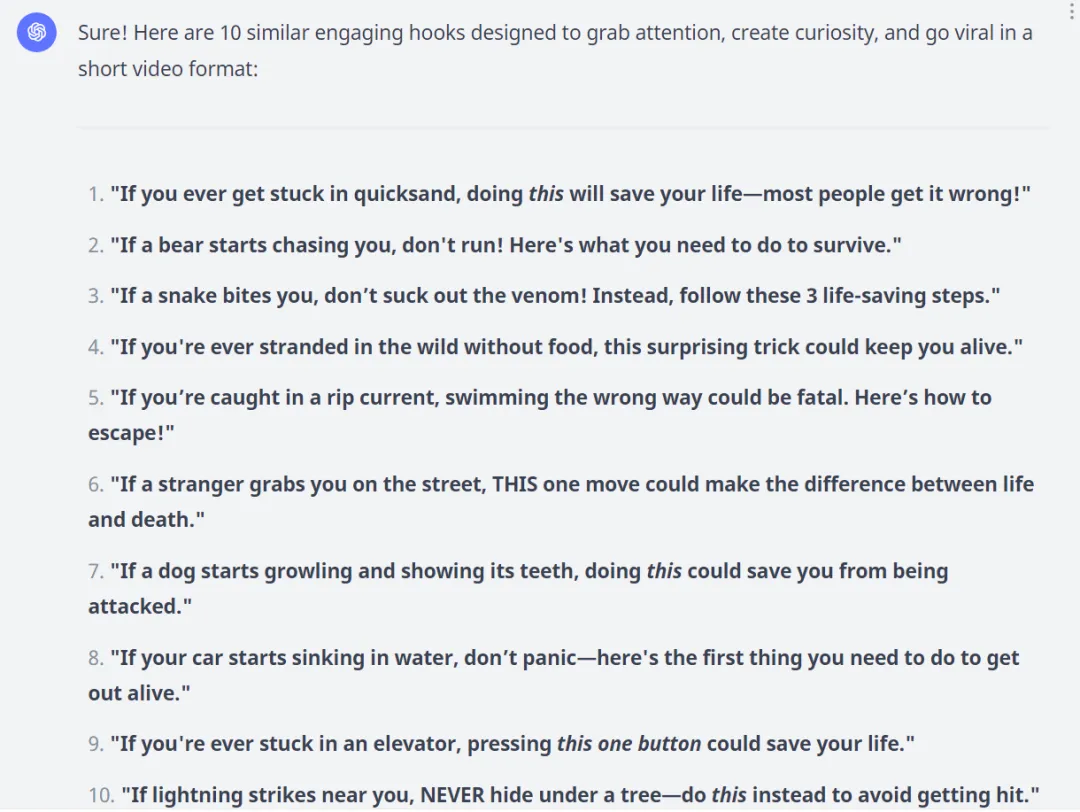
Task: Click the stuck in elevator hook
Action: (512, 744)
